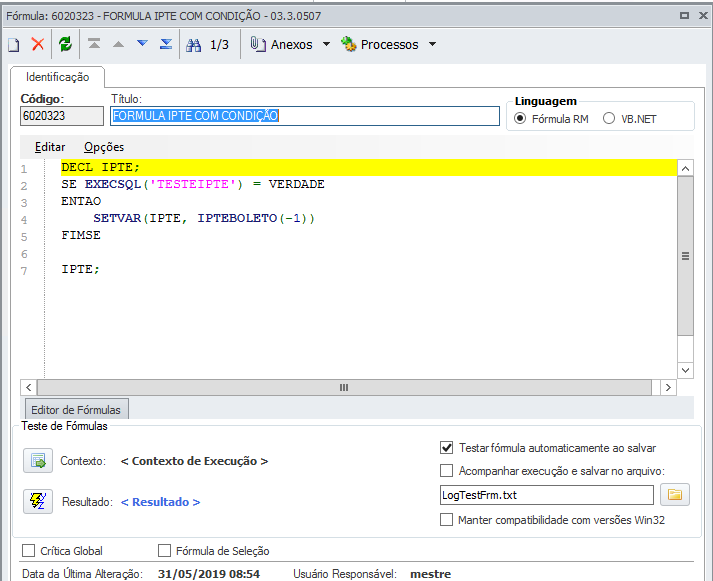Viewport: 713px width, 581px height.
Task: Click code line DECL IPTE;
Action: coord(100,167)
